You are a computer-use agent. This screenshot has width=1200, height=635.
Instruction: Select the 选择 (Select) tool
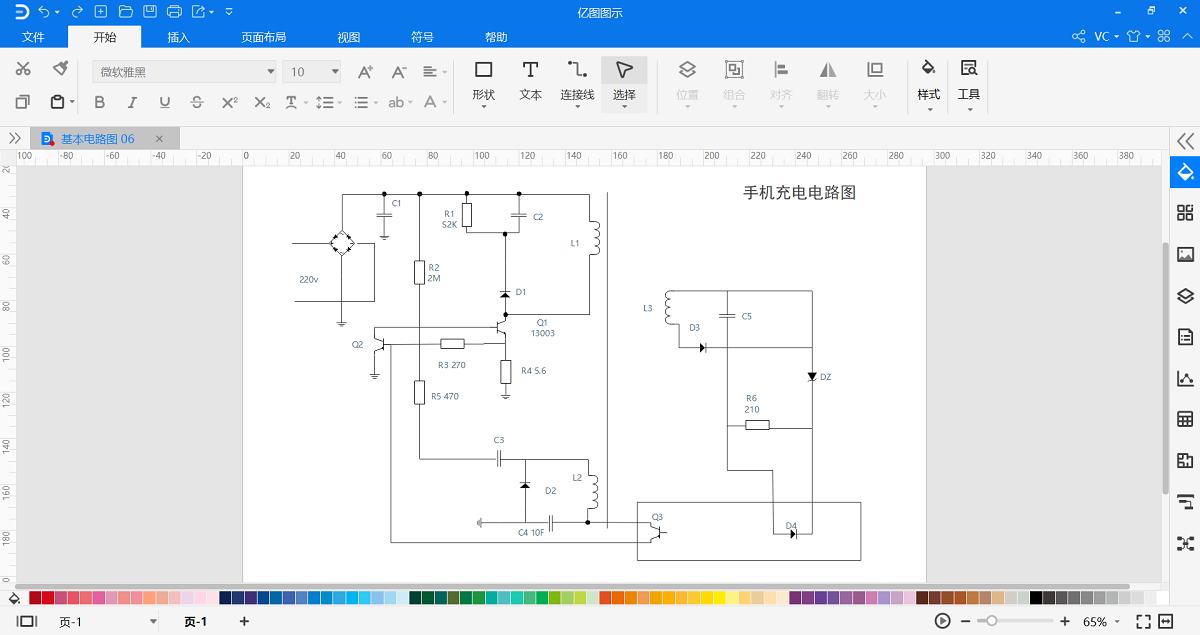tap(624, 80)
